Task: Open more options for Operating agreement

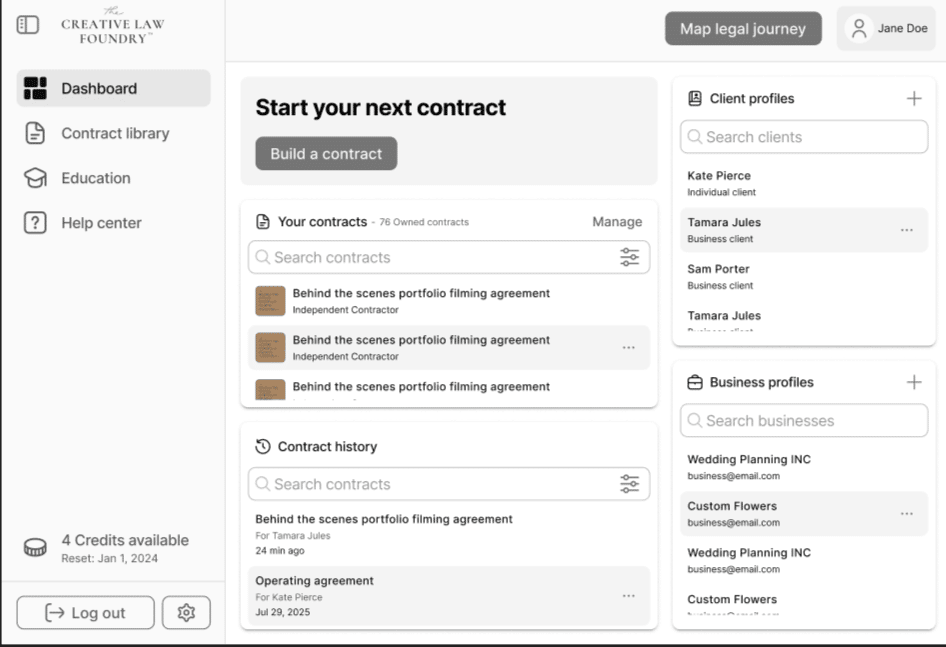Action: (628, 596)
